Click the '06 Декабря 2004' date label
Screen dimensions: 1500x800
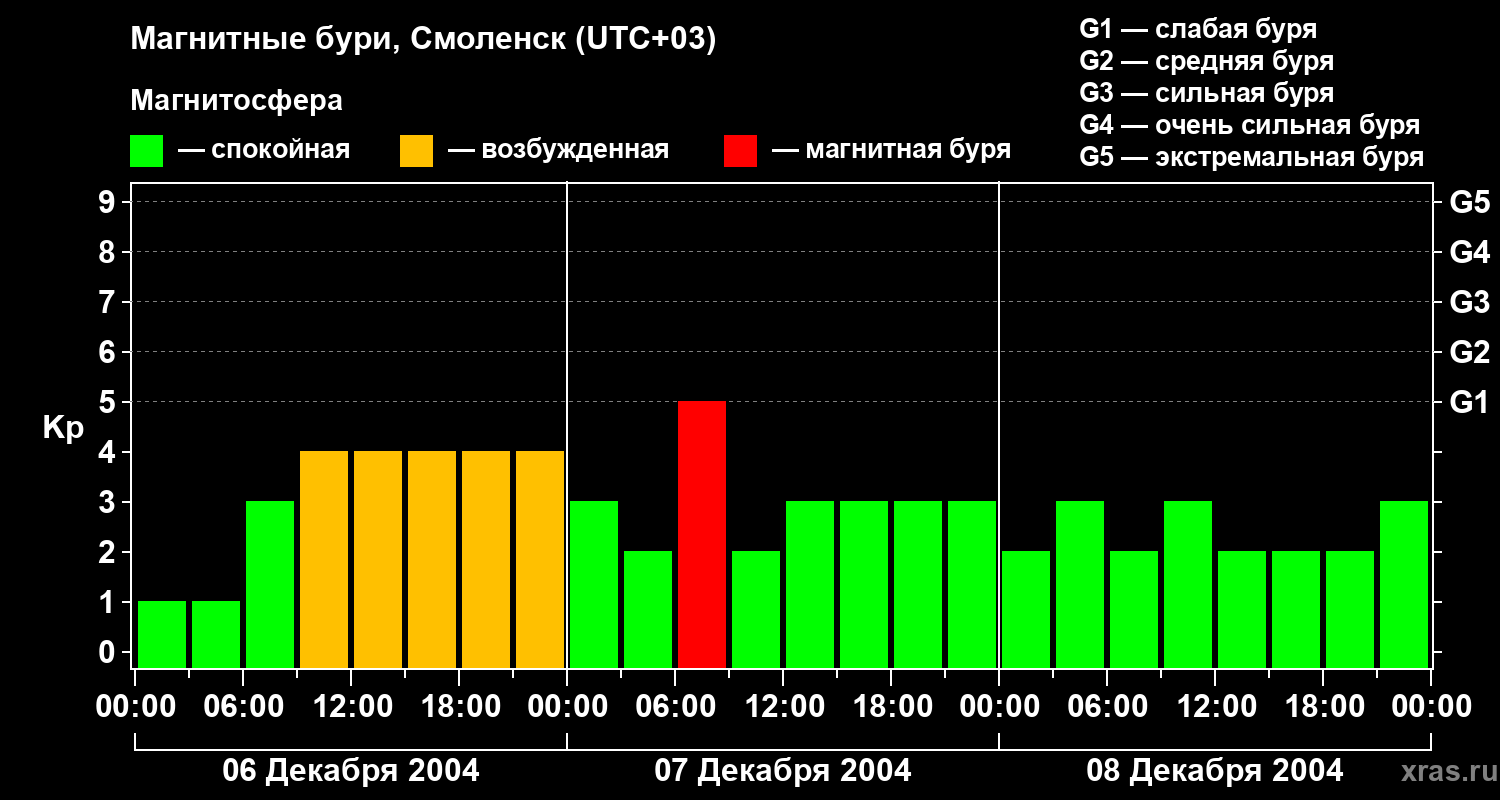(350, 771)
